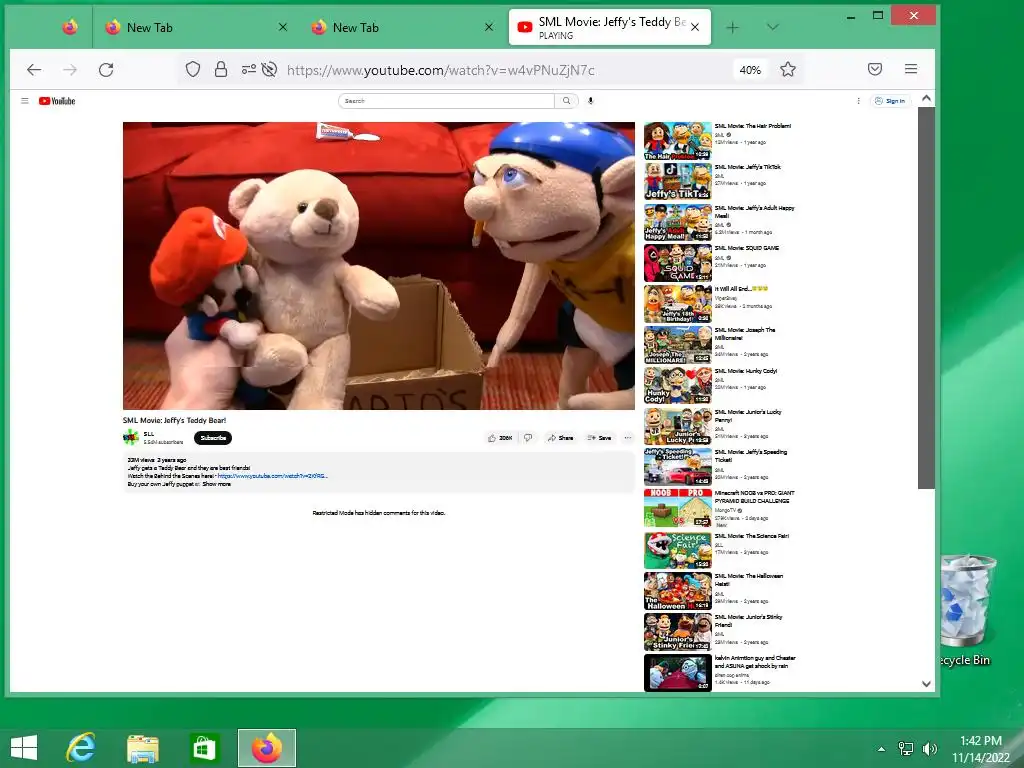
Task: Play the 'Hunky Cody!' thumbnail
Action: [677, 385]
